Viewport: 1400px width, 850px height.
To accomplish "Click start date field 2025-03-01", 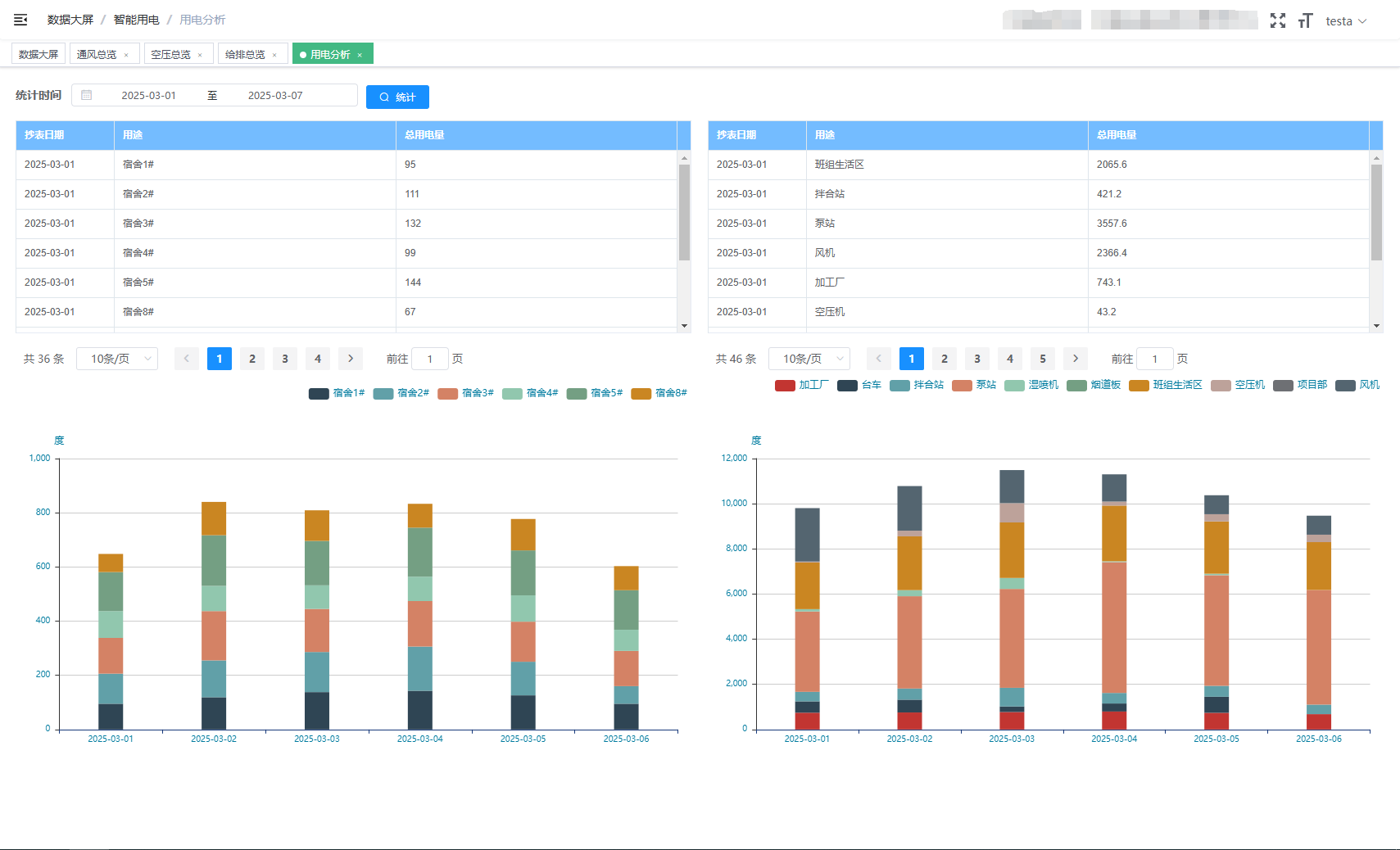I will click(149, 96).
